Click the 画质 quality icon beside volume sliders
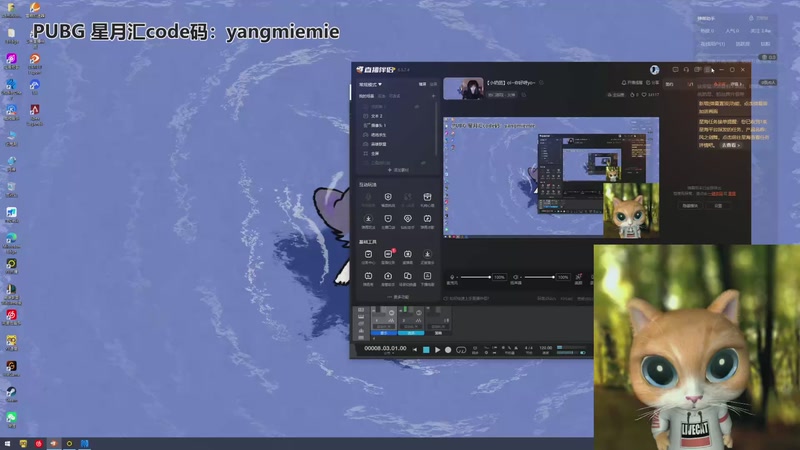The width and height of the screenshot is (800, 450). 579,277
